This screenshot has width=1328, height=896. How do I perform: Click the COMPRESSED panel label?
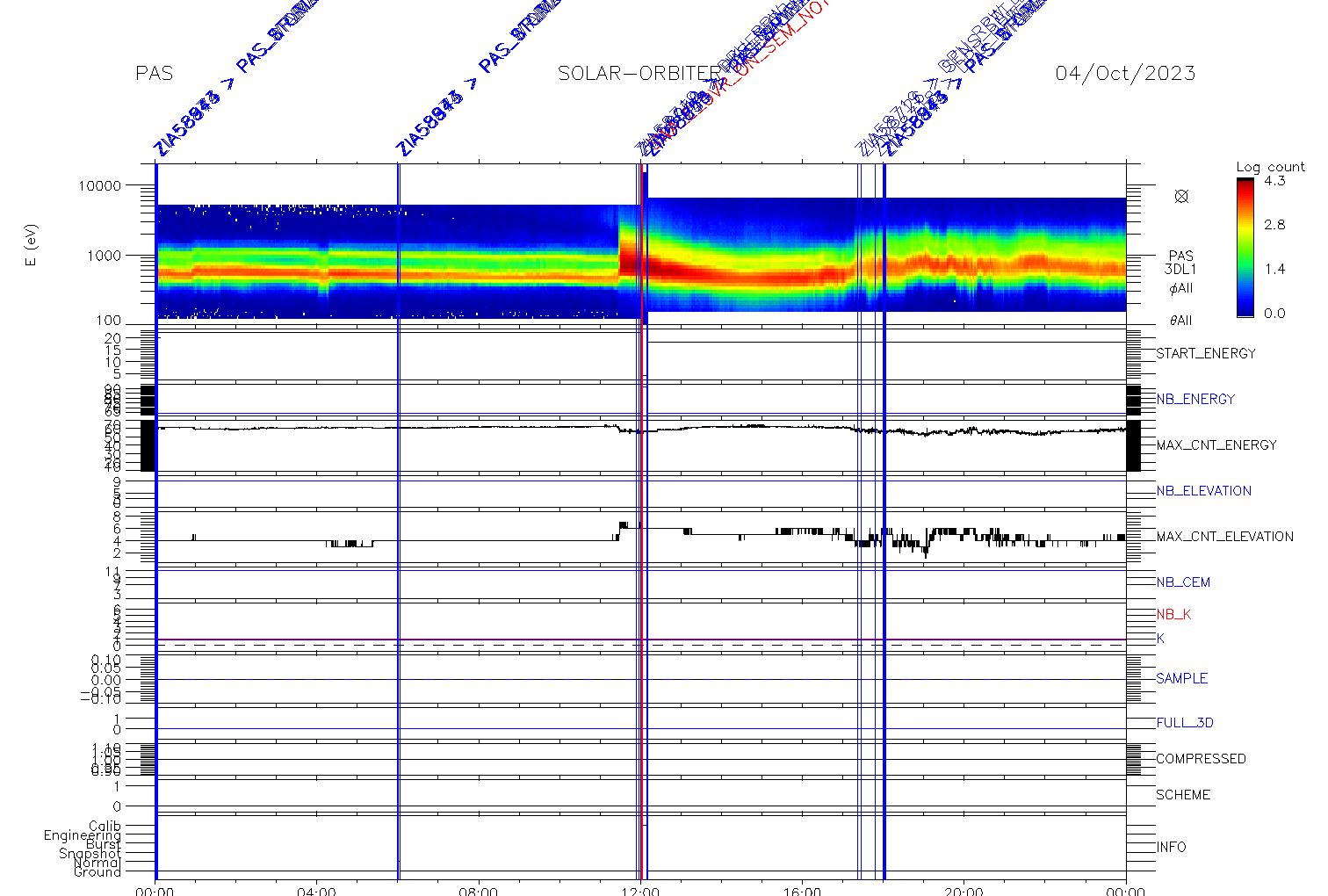(1201, 759)
